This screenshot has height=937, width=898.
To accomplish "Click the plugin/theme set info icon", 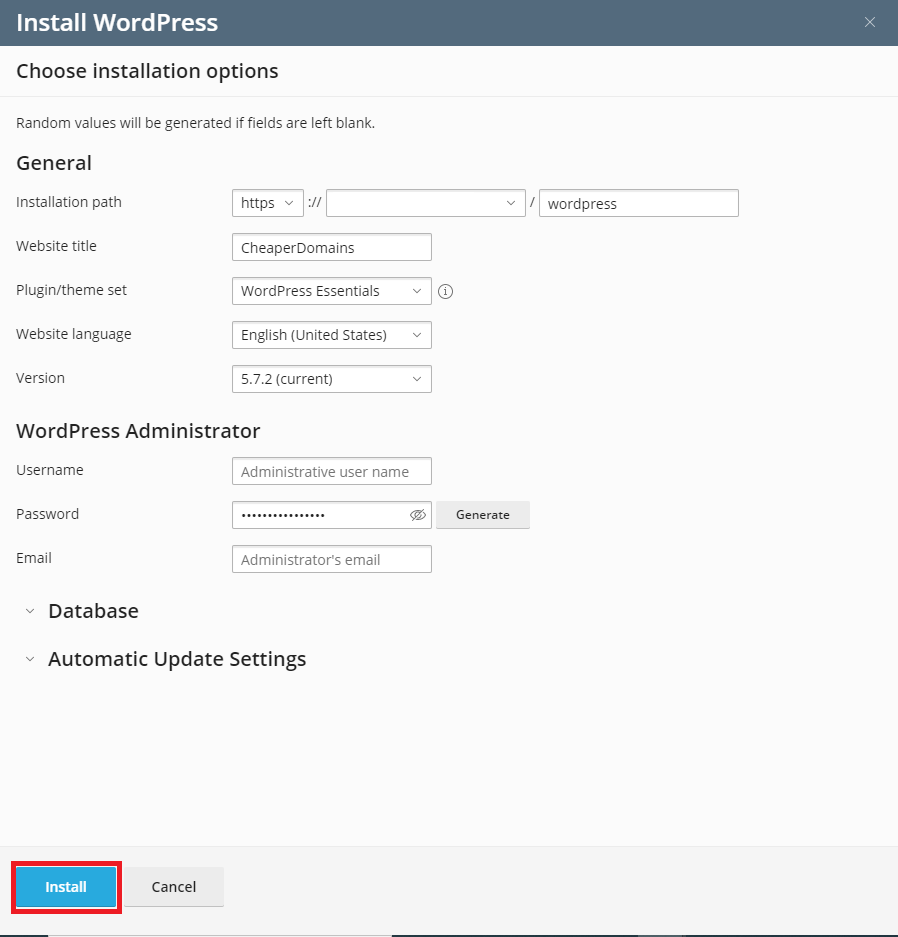I will 445,292.
